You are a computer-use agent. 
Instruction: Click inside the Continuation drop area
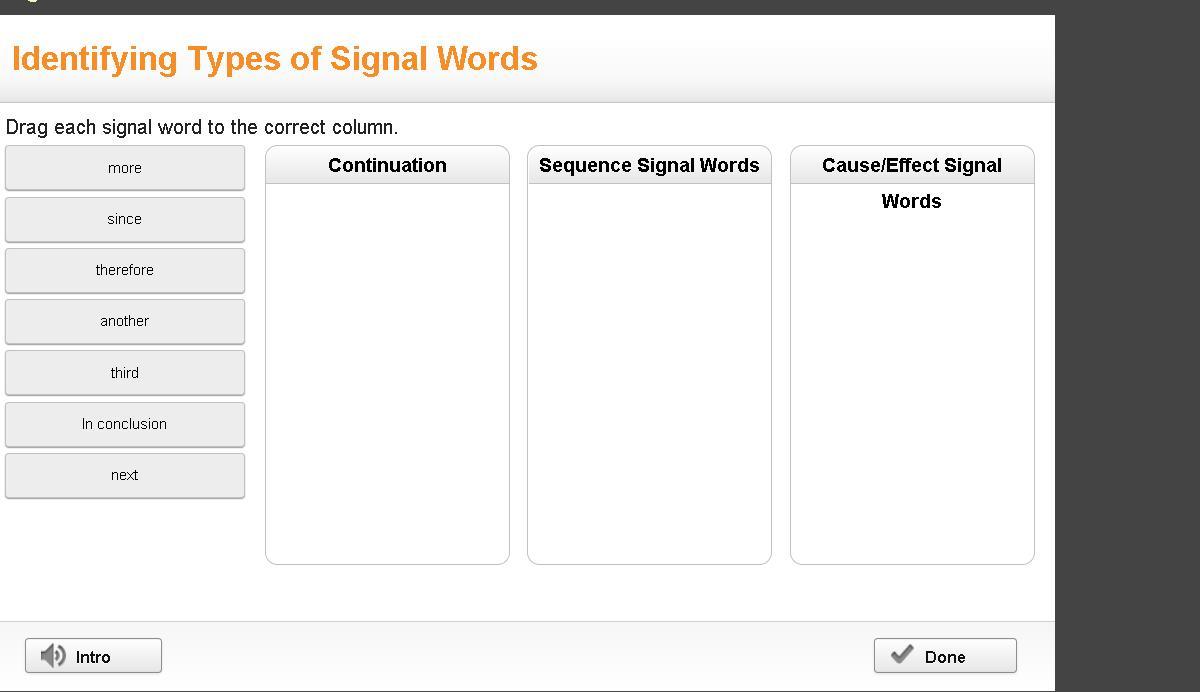387,373
